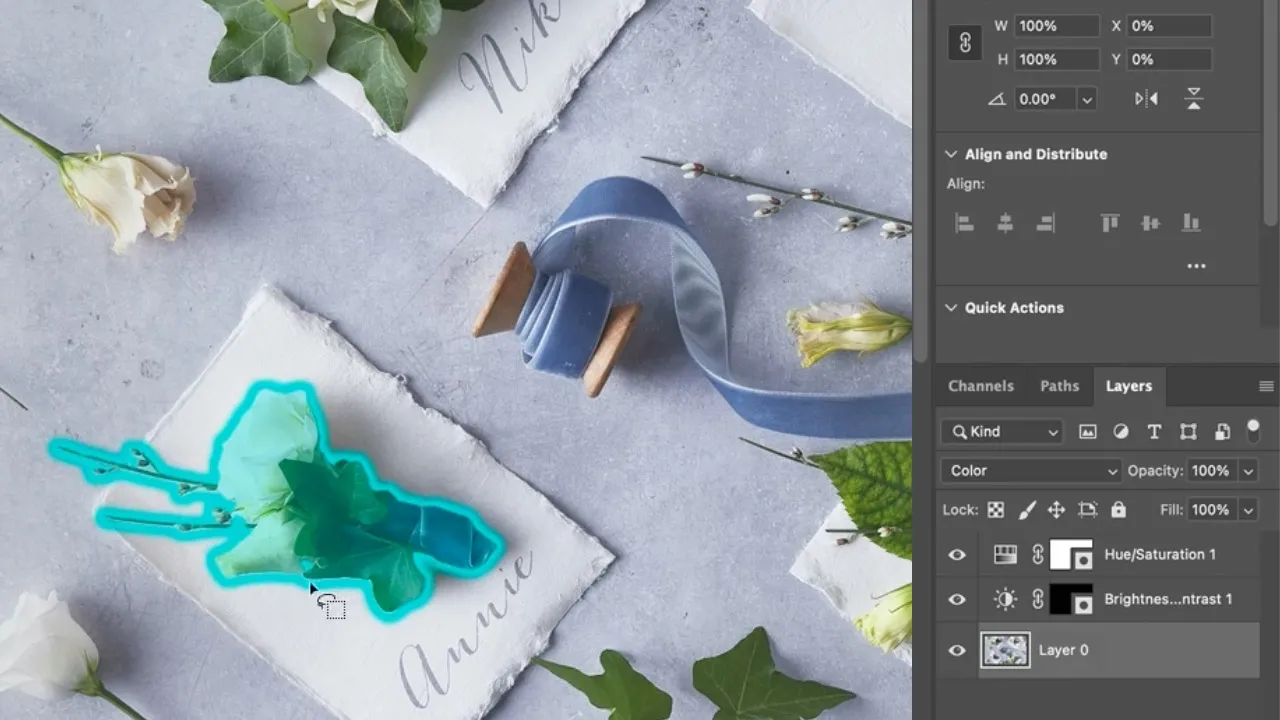Align right edges
The height and width of the screenshot is (720, 1280).
pyautogui.click(x=1045, y=223)
